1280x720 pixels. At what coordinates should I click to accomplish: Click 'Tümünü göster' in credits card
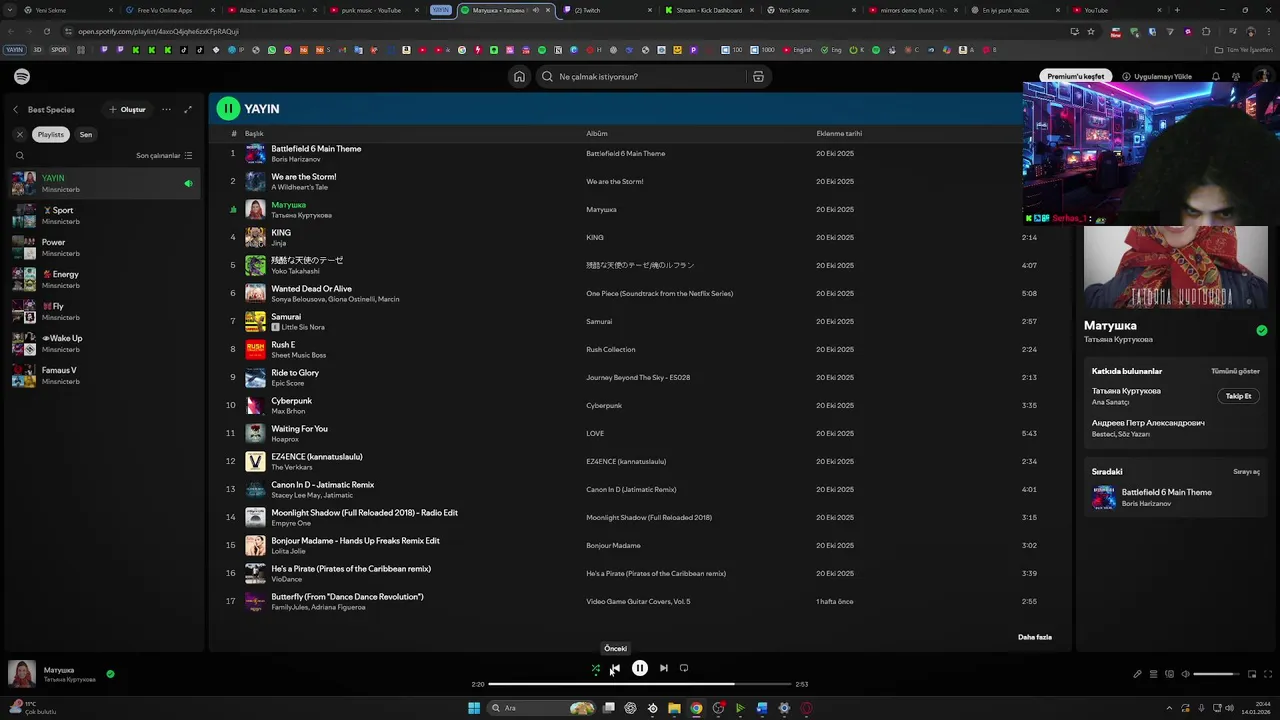1236,371
